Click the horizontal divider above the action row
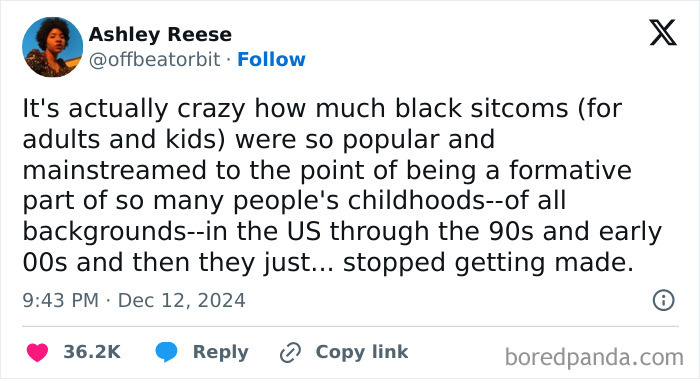The height and width of the screenshot is (379, 700). pyautogui.click(x=350, y=326)
